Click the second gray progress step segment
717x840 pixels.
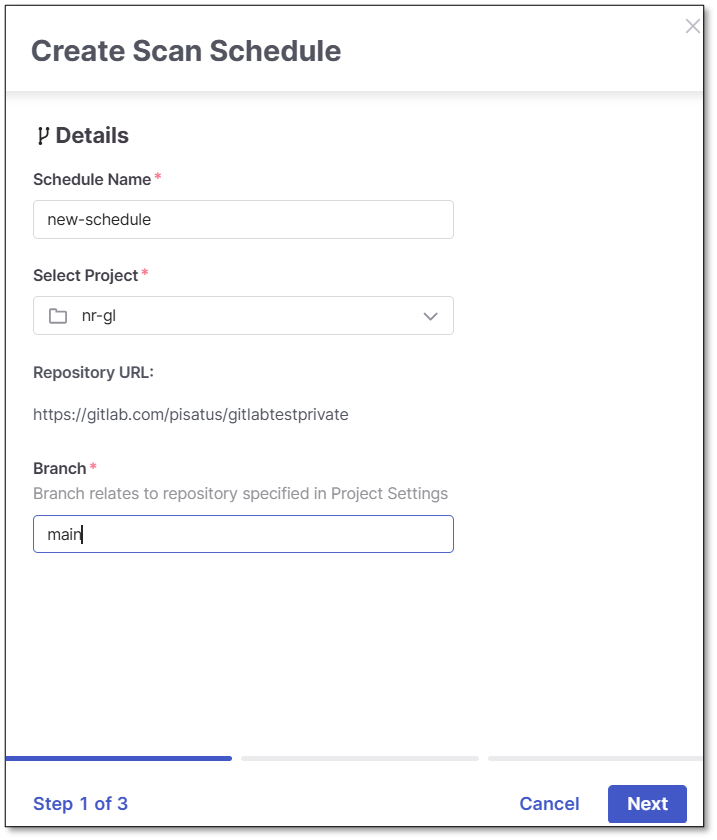pyautogui.click(x=360, y=759)
